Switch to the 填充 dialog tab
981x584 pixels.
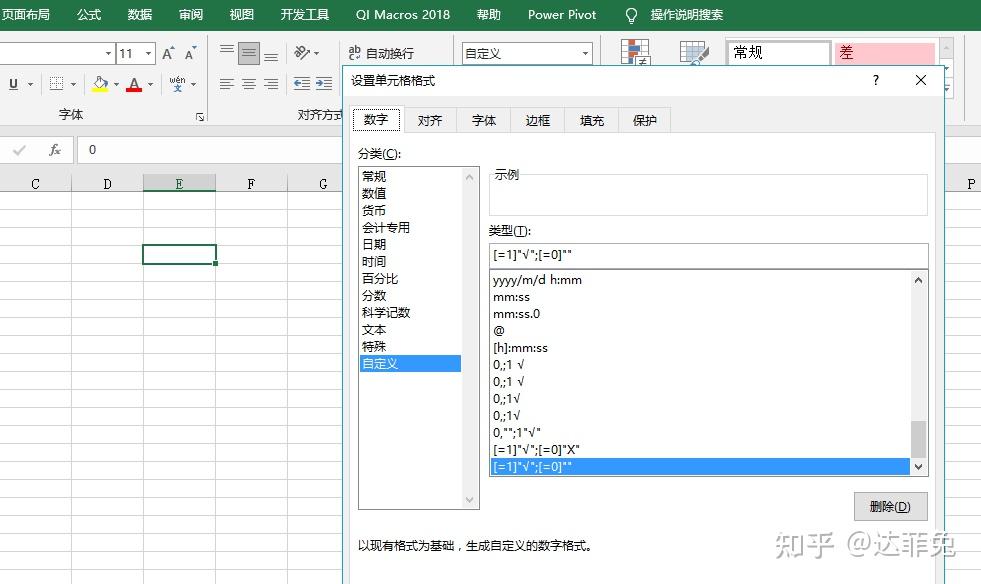coord(591,120)
